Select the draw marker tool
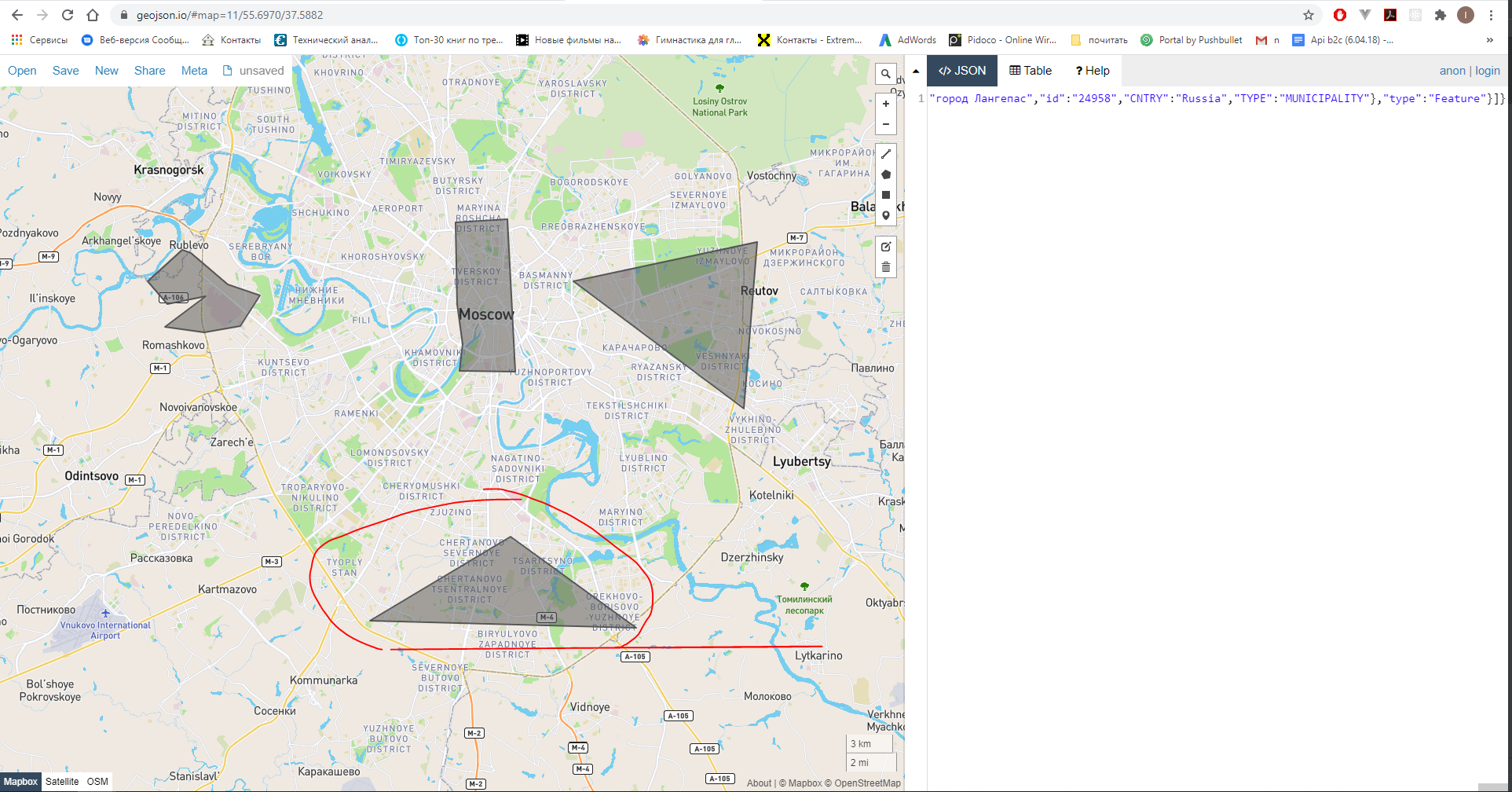 point(886,215)
